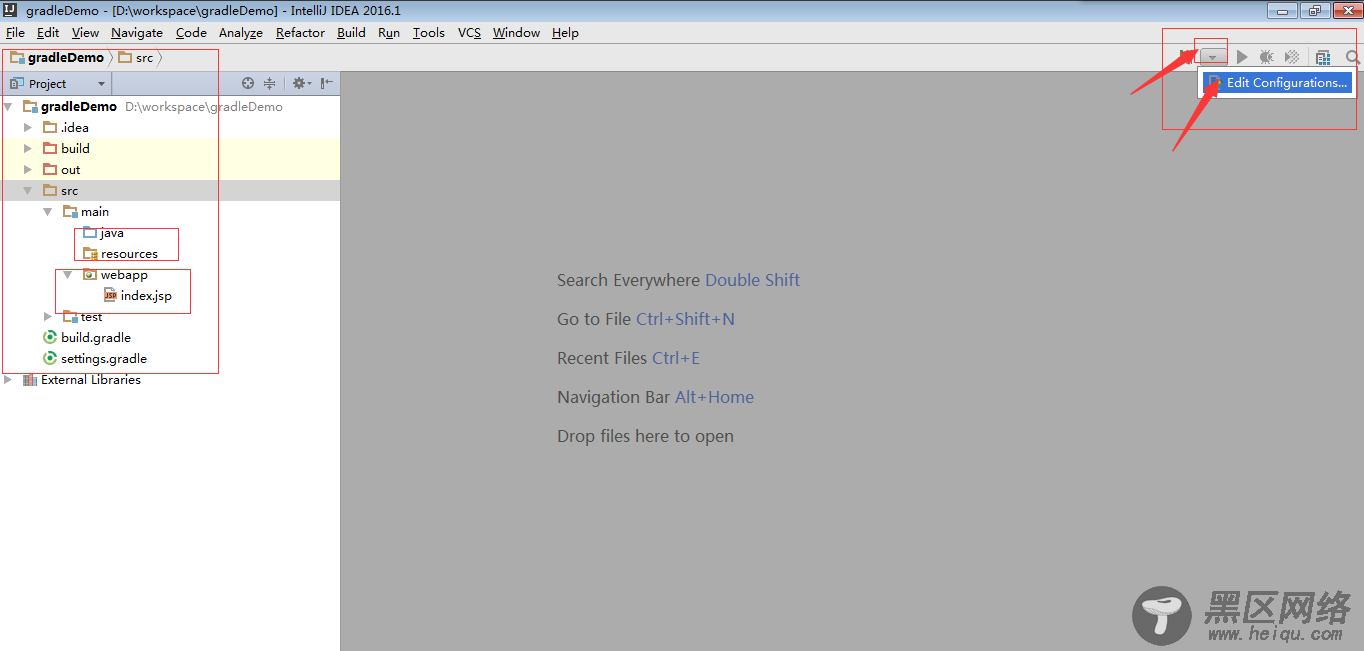Screen dimensions: 1364x651
Task: Open the Help menu
Action: coord(565,32)
